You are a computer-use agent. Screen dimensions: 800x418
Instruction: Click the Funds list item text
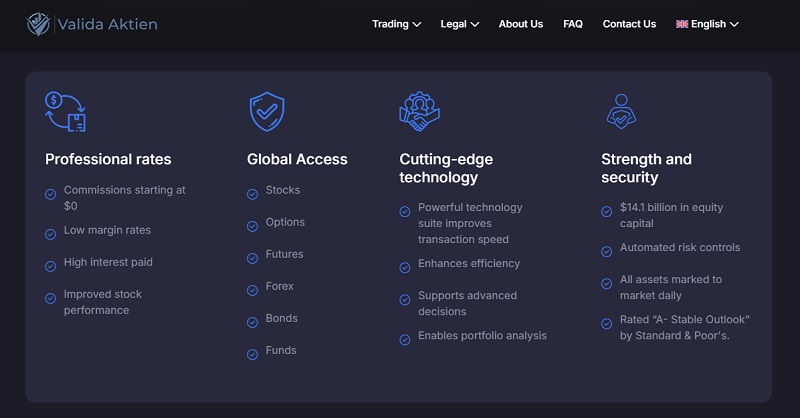click(x=281, y=350)
